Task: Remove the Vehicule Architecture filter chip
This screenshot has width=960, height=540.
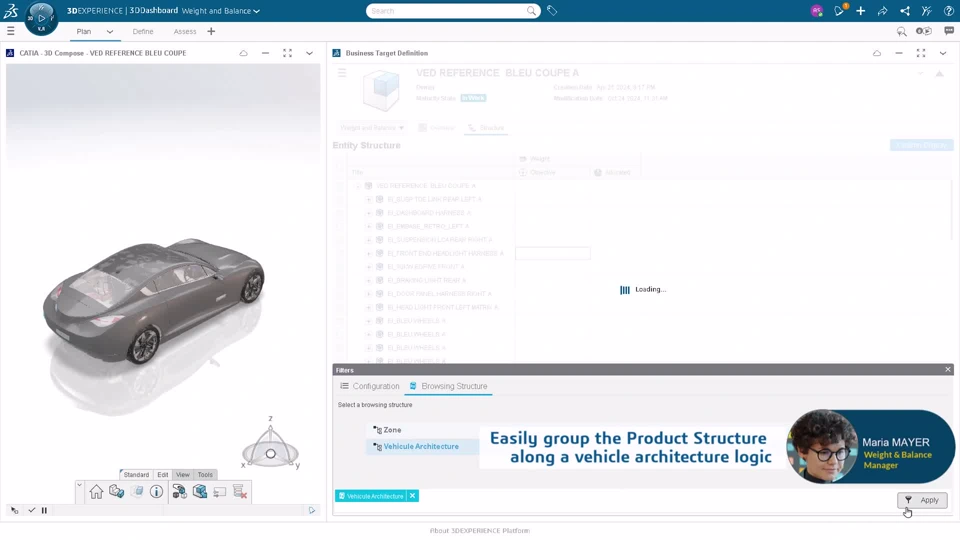Action: tap(413, 496)
